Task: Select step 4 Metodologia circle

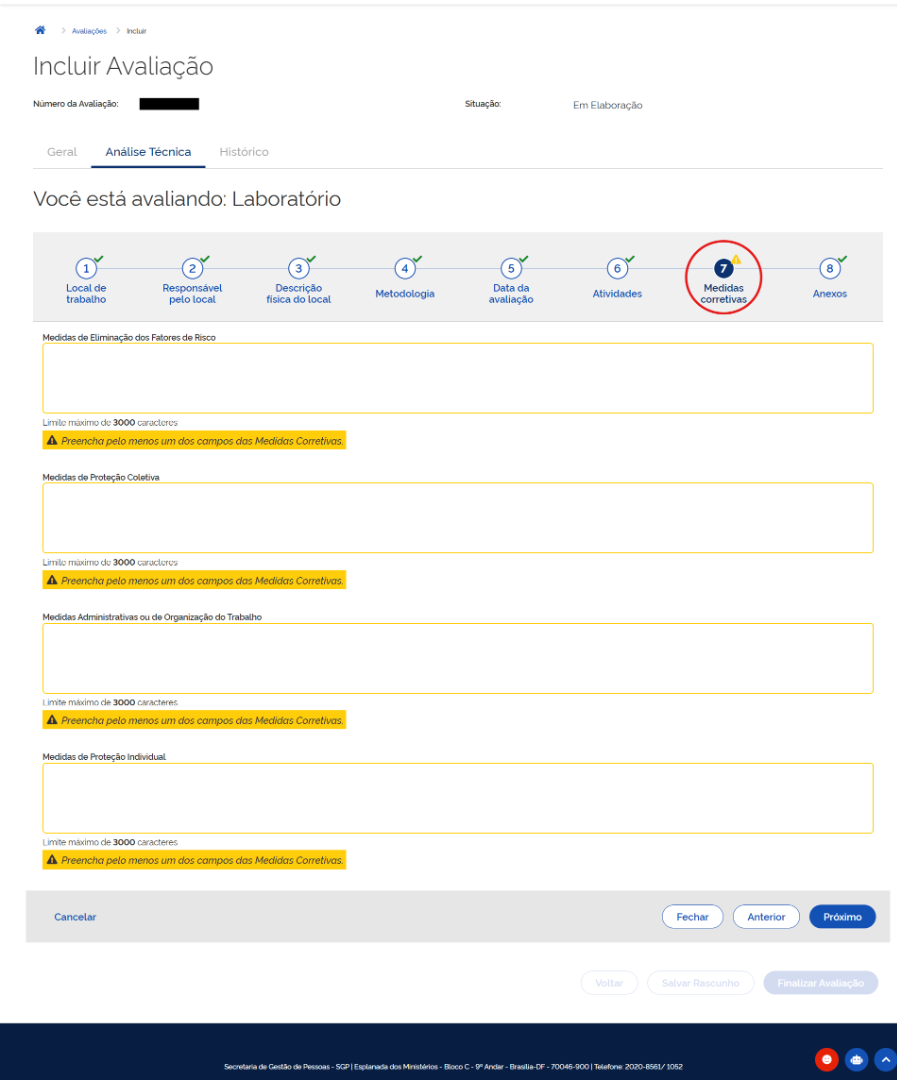Action: pyautogui.click(x=404, y=269)
